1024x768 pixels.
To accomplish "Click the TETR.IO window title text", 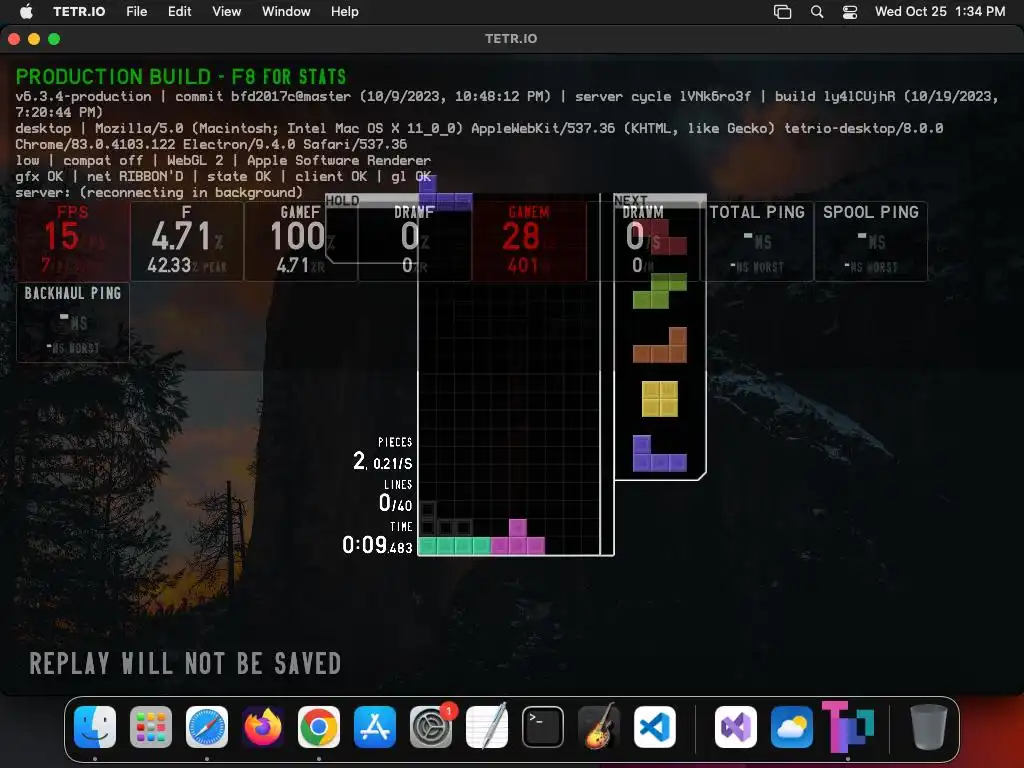I will coord(511,39).
